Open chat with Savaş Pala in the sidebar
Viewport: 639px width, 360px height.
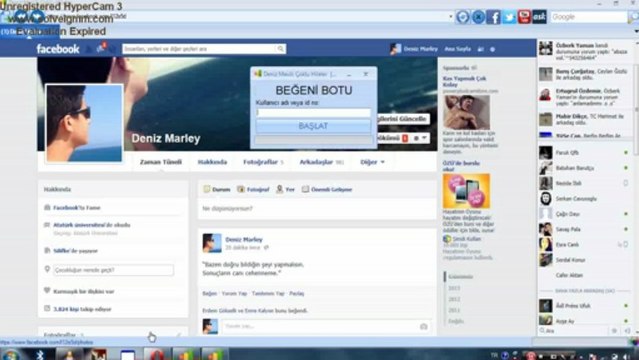(x=584, y=229)
